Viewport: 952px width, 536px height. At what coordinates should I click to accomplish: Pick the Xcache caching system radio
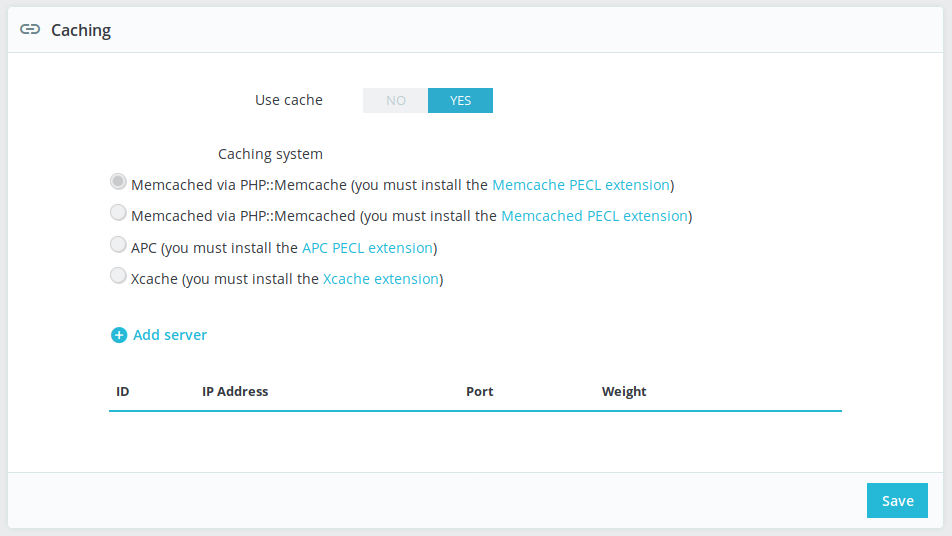click(118, 276)
